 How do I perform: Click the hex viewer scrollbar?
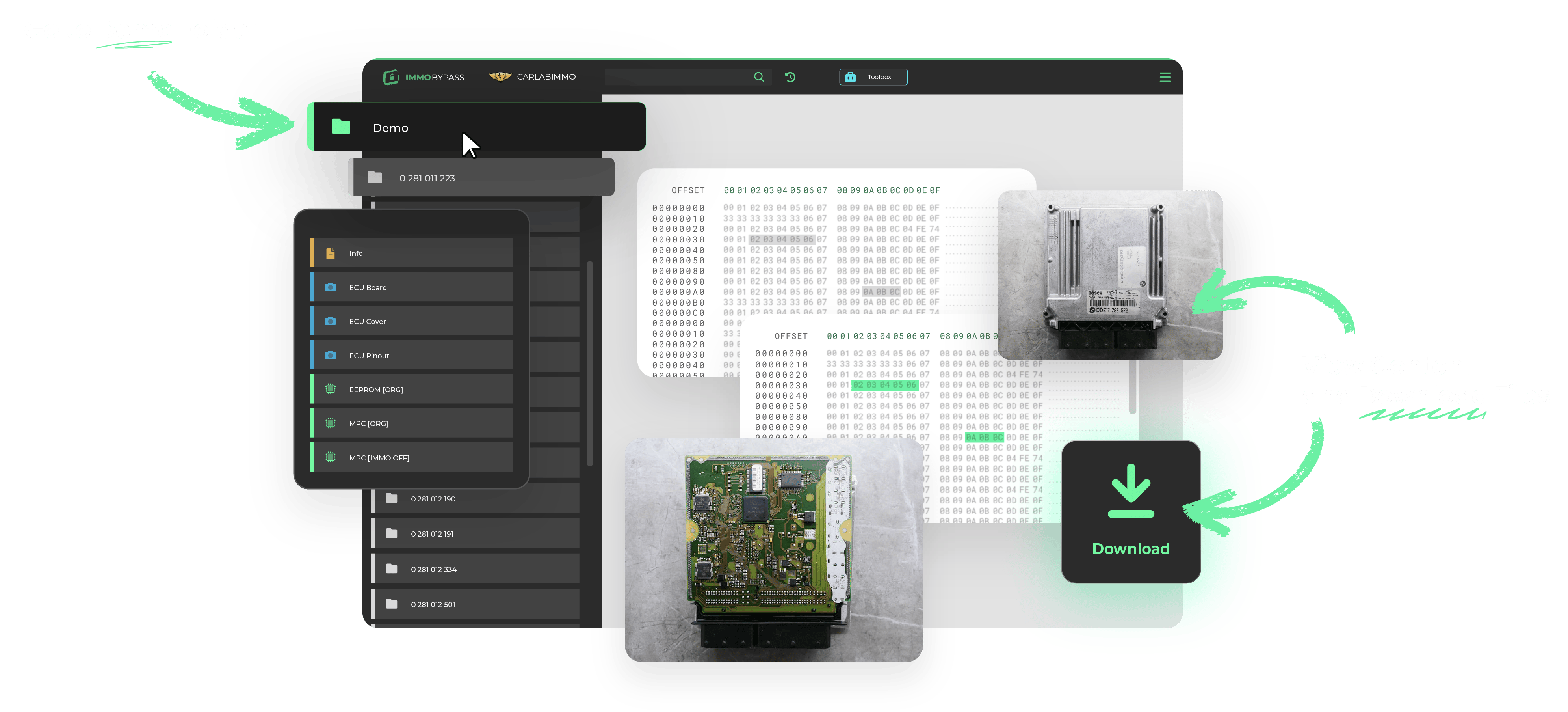(1132, 387)
